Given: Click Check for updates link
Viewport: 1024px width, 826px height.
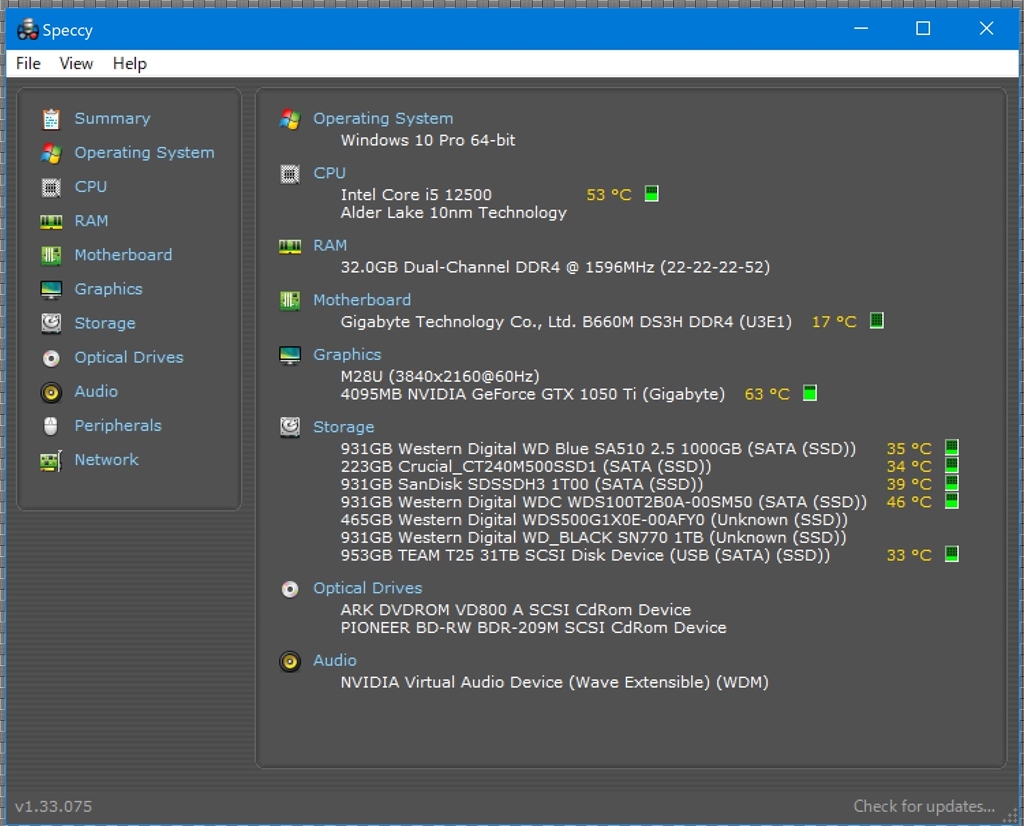Looking at the screenshot, I should 924,806.
